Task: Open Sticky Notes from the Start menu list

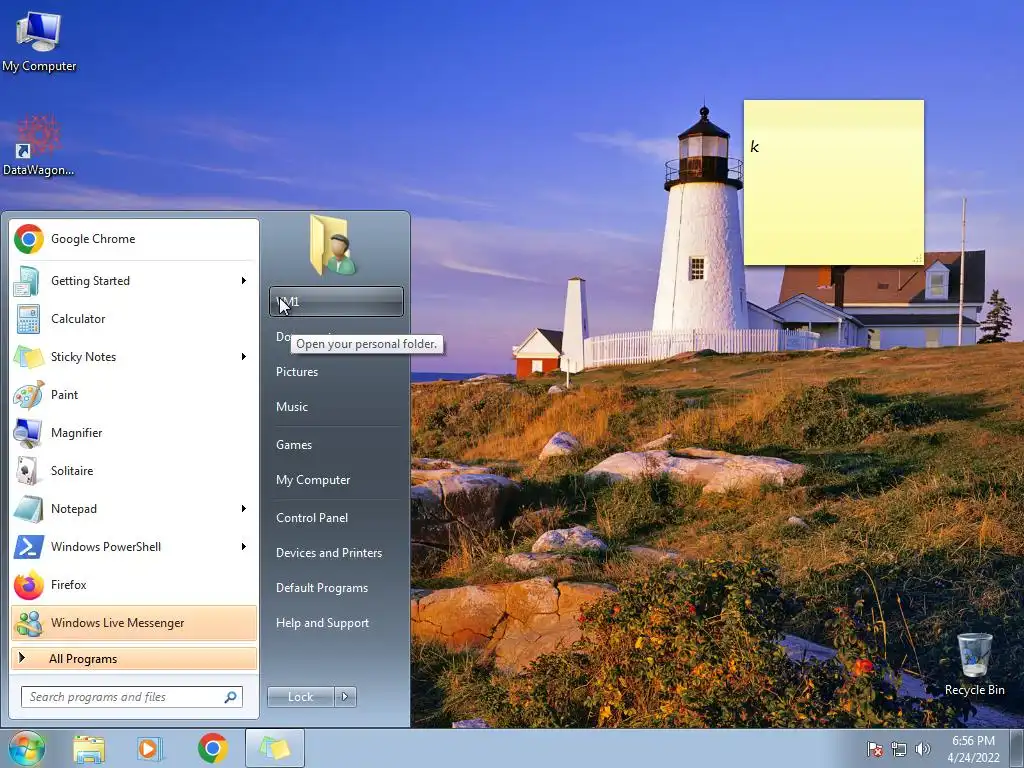Action: pos(134,357)
